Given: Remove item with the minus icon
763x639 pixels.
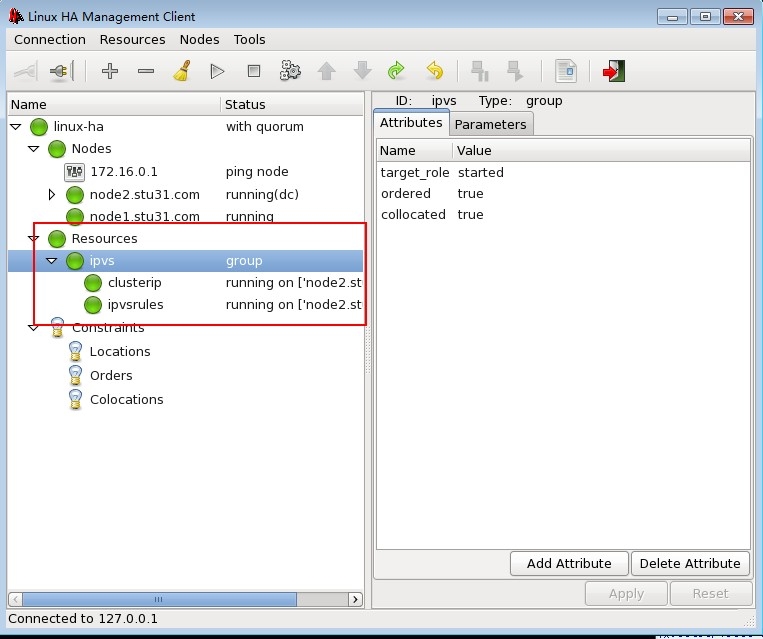Looking at the screenshot, I should click(146, 71).
